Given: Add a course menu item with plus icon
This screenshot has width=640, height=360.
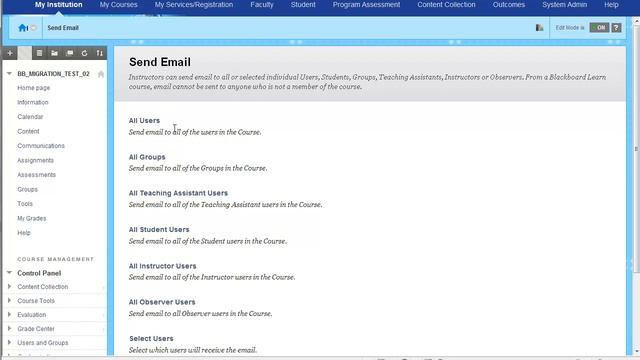Looking at the screenshot, I should tap(10, 53).
